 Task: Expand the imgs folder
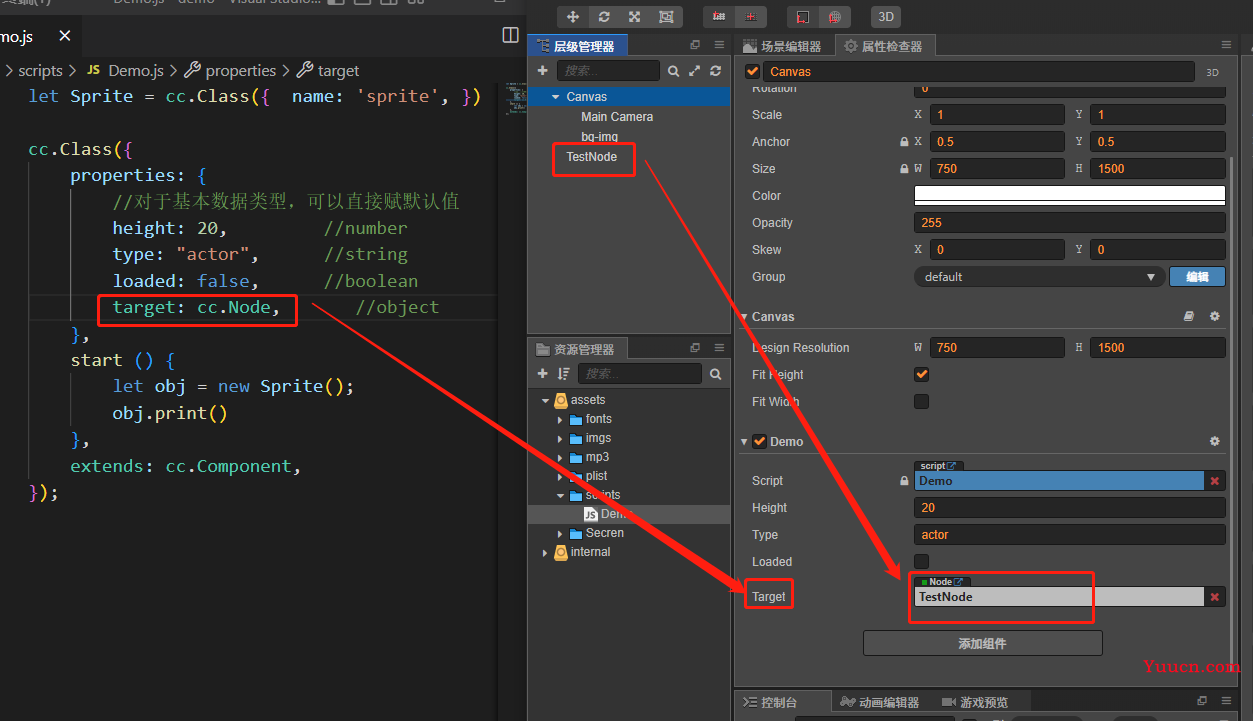tap(560, 438)
